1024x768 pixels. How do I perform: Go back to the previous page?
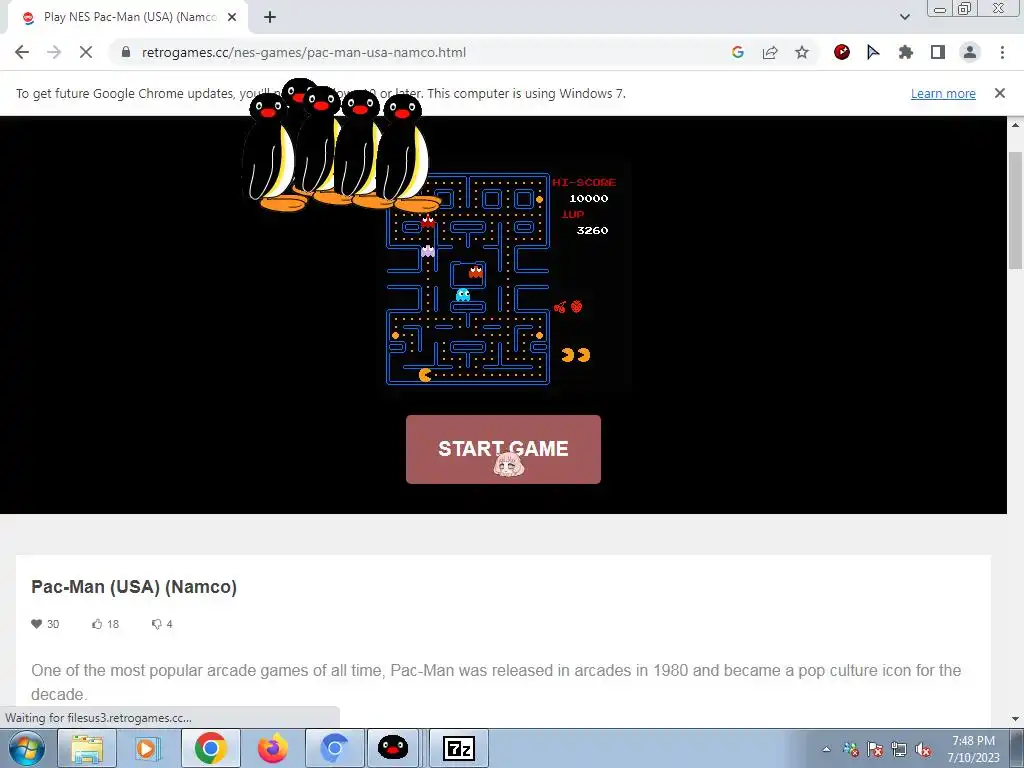tap(22, 52)
